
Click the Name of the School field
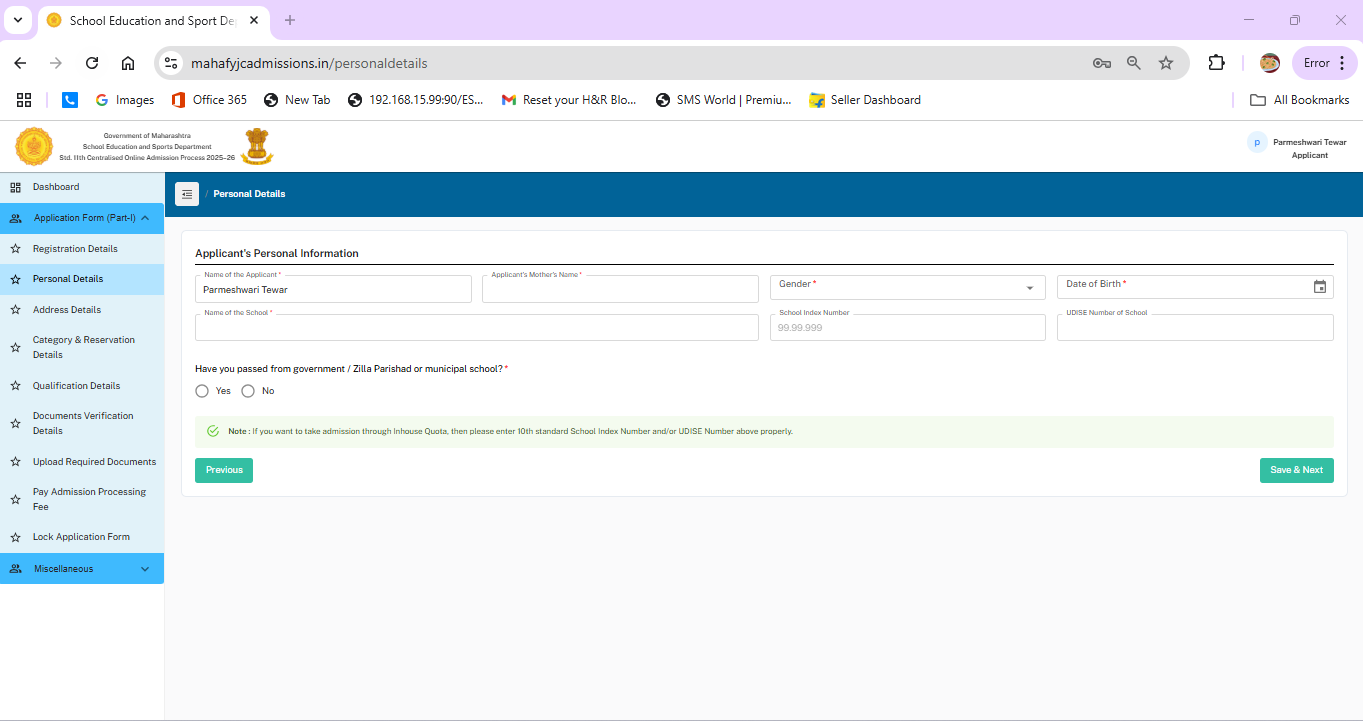pyautogui.click(x=477, y=328)
